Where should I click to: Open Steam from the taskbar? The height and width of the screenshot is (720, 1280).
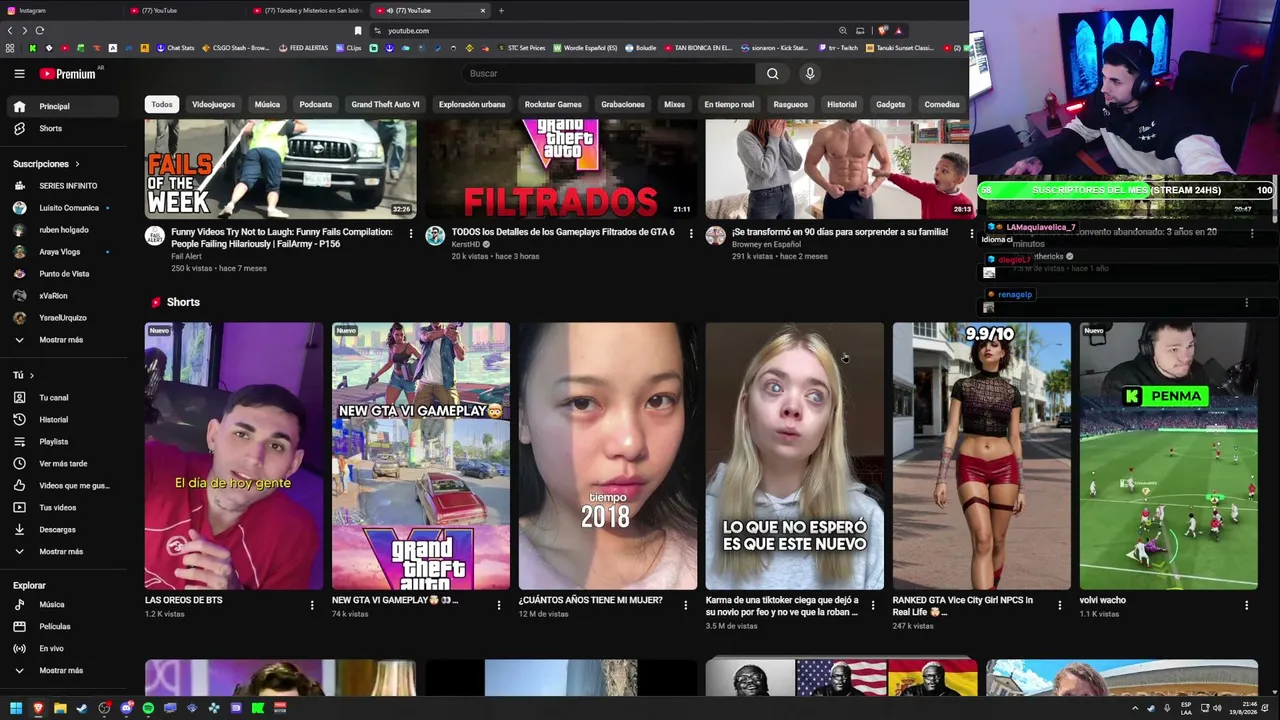82,708
